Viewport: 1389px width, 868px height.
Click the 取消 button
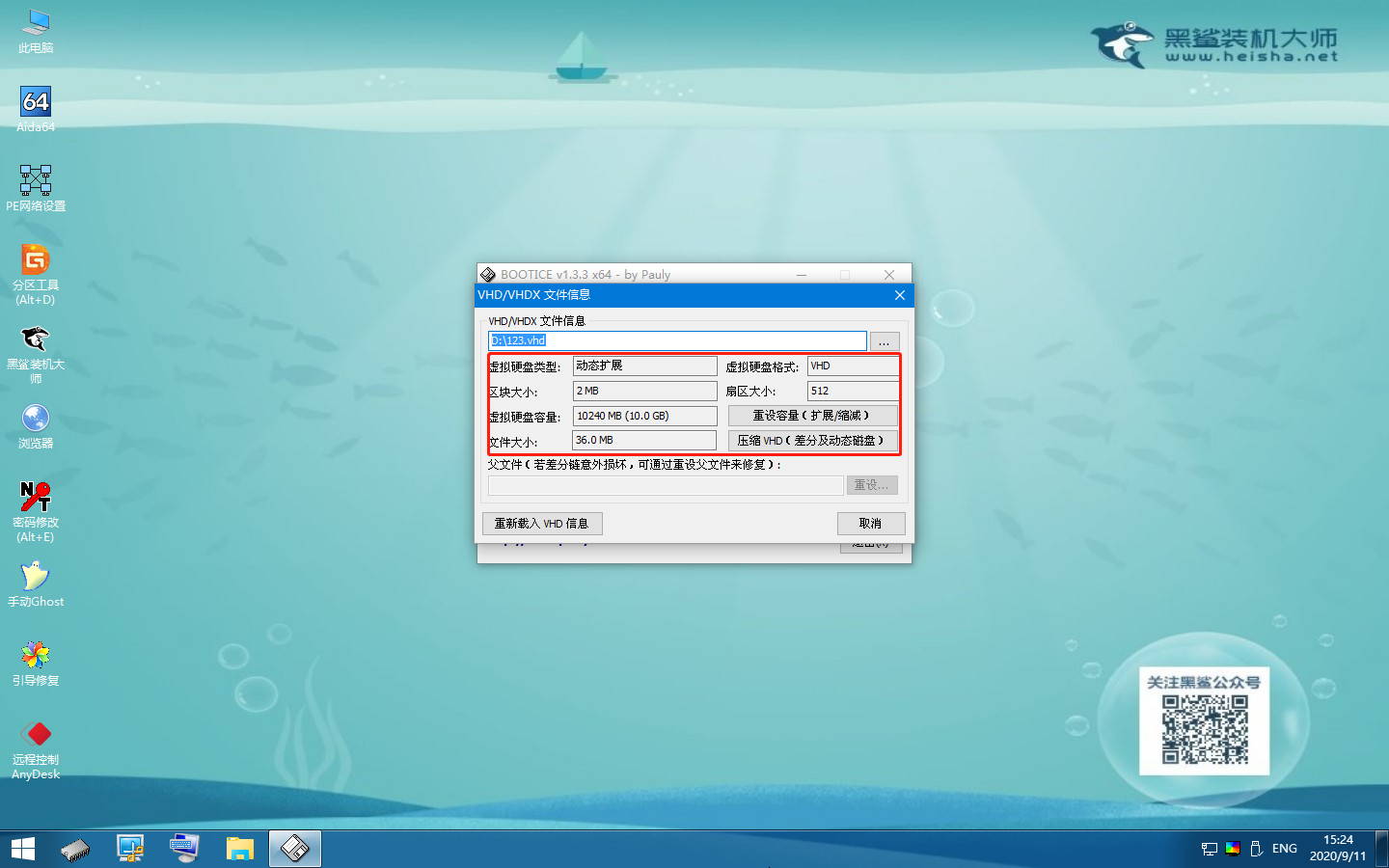871,524
